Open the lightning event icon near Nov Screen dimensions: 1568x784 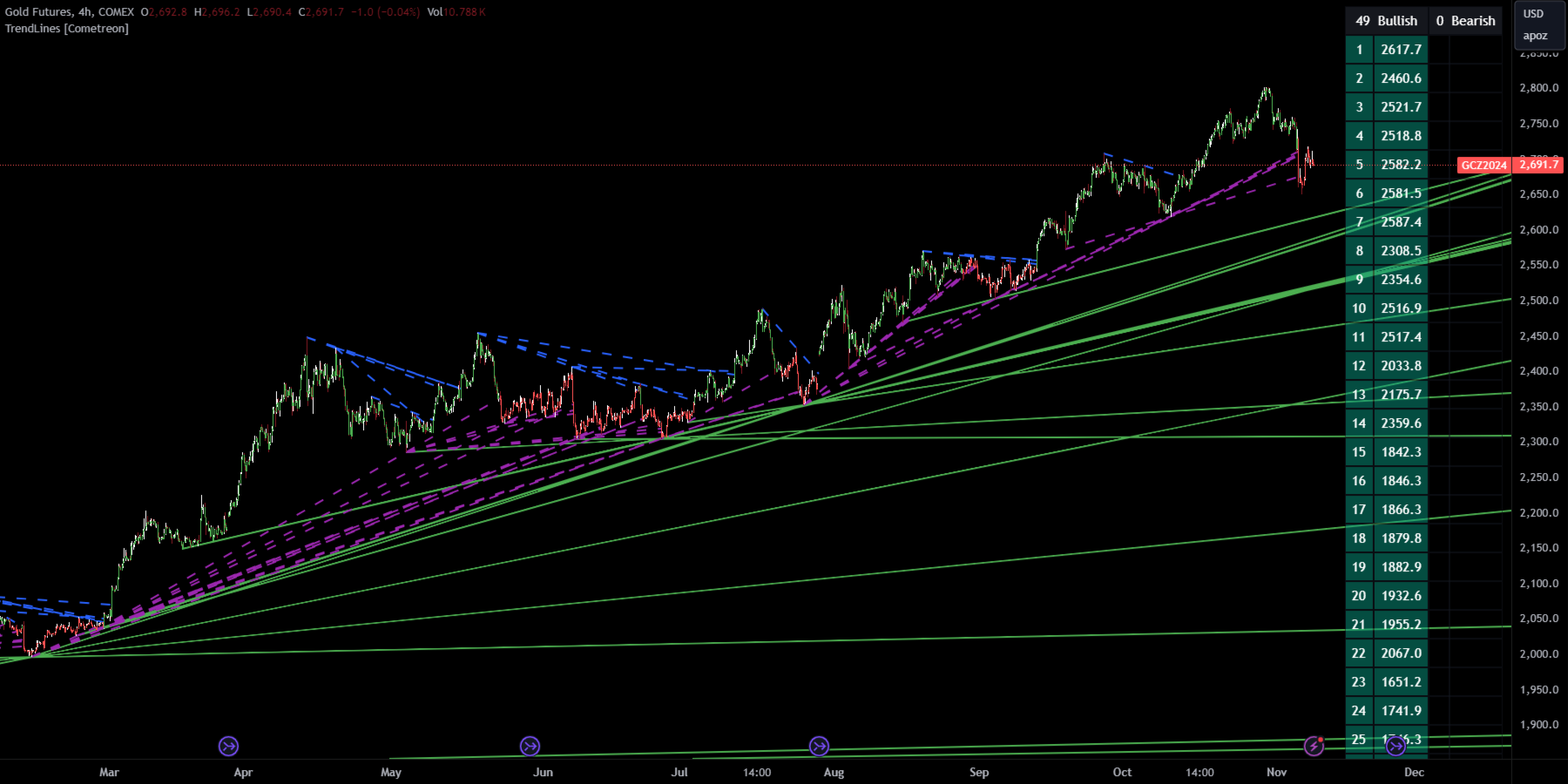1314,747
